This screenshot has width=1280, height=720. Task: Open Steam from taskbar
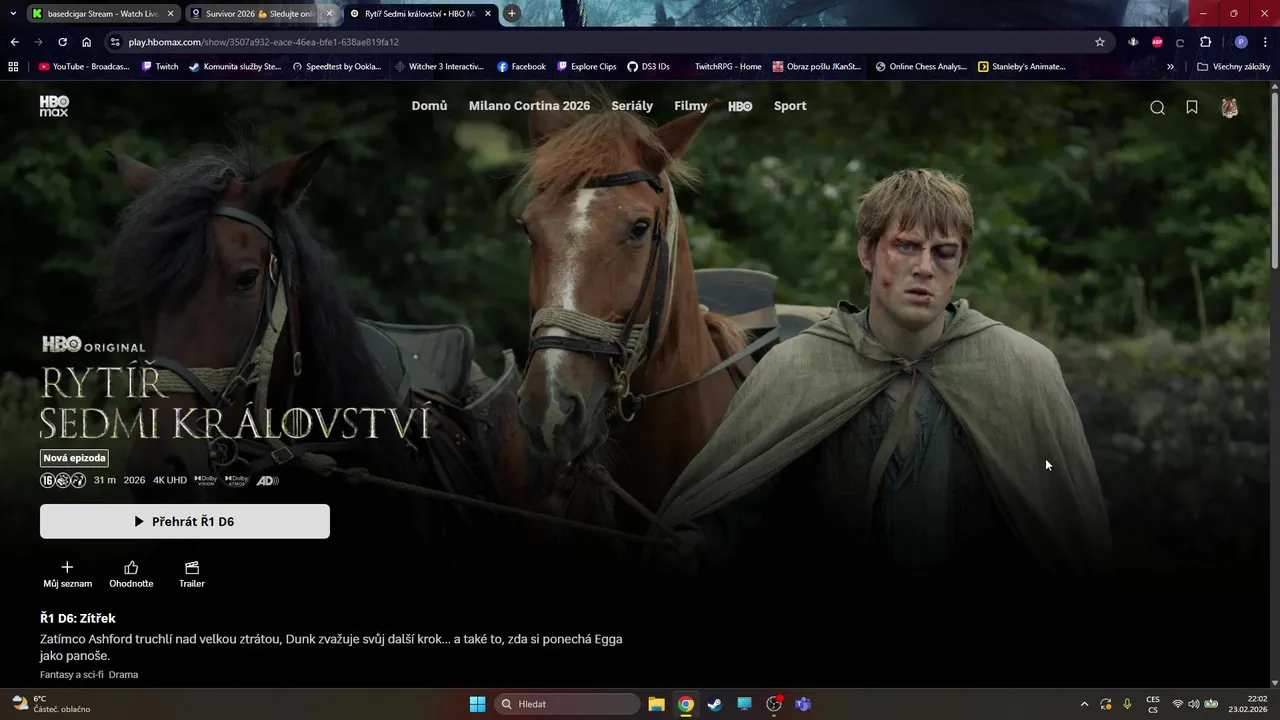714,704
